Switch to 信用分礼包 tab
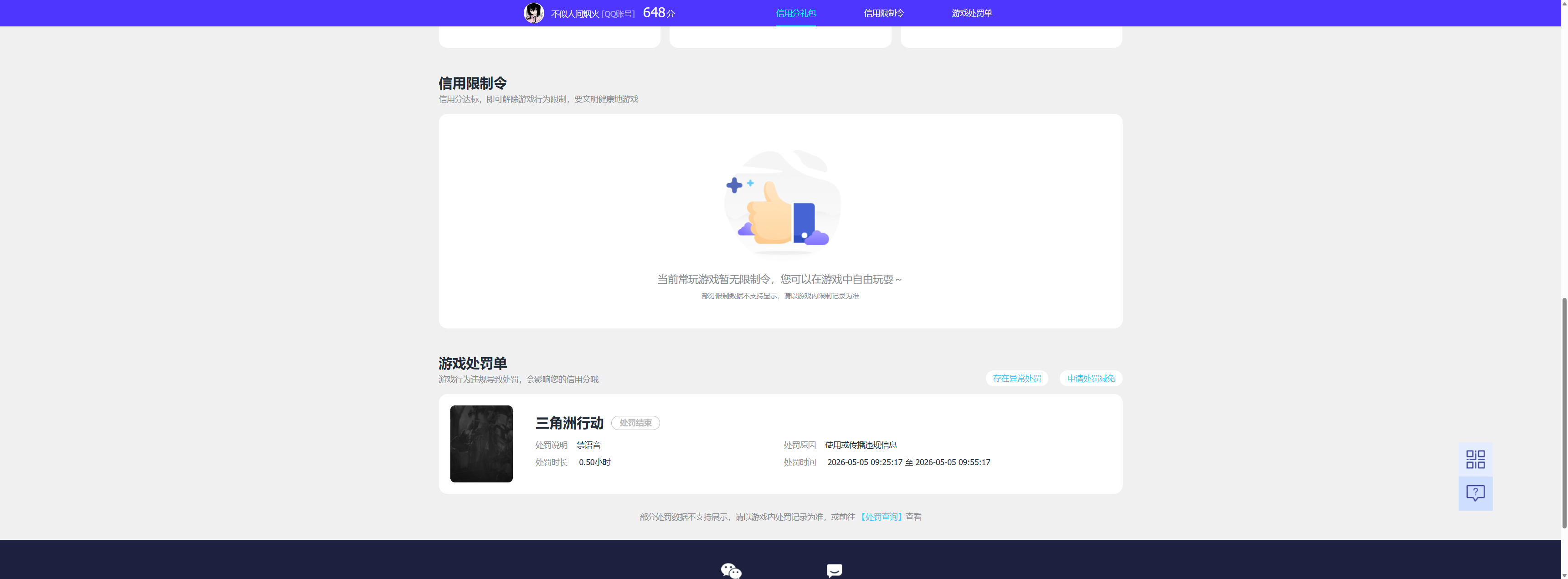Image resolution: width=1568 pixels, height=579 pixels. [795, 13]
